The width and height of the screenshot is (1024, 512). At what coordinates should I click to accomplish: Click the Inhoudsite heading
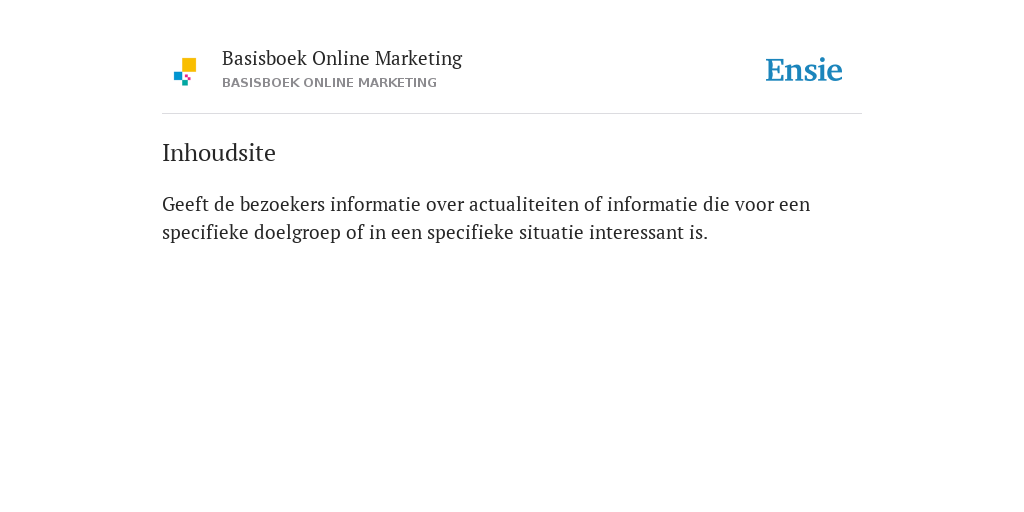tap(219, 153)
